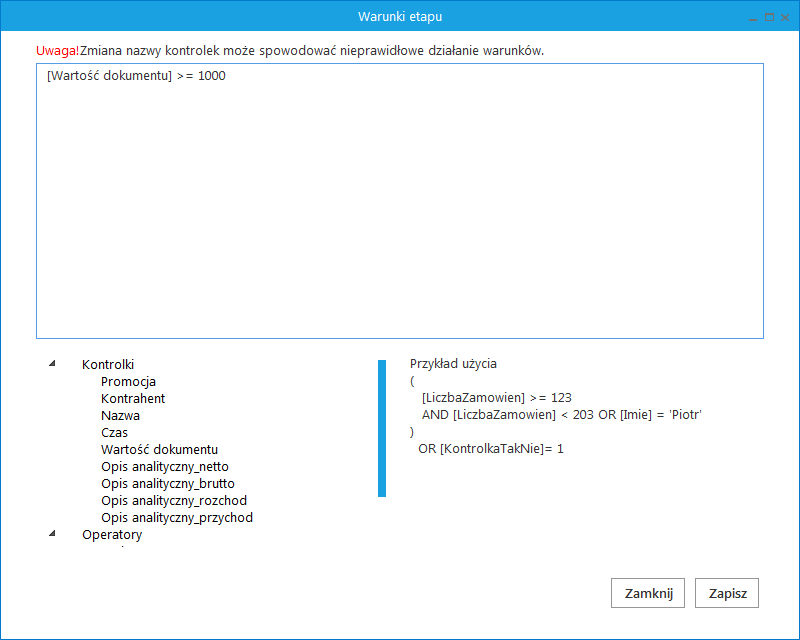Maximize the Warunki etapu window

coord(769,17)
